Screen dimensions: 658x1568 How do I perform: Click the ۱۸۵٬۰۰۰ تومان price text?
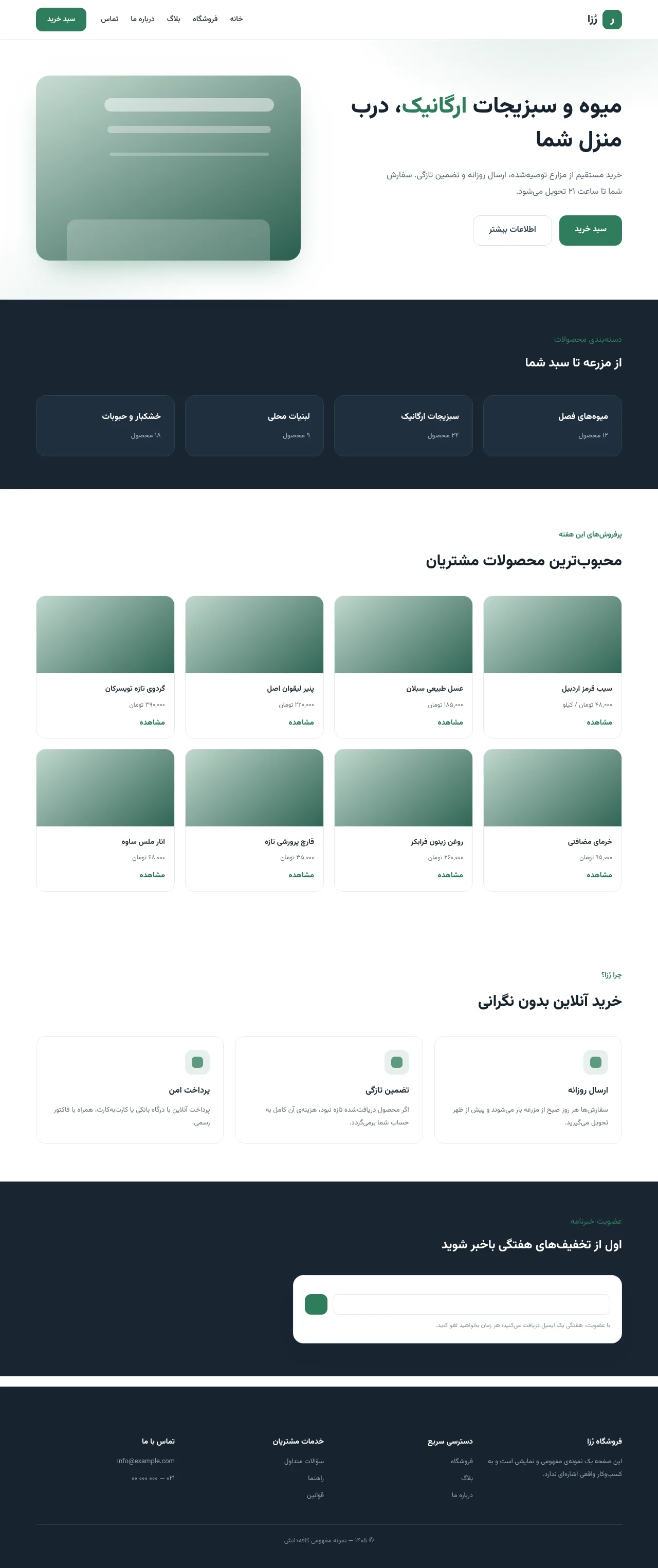[445, 705]
